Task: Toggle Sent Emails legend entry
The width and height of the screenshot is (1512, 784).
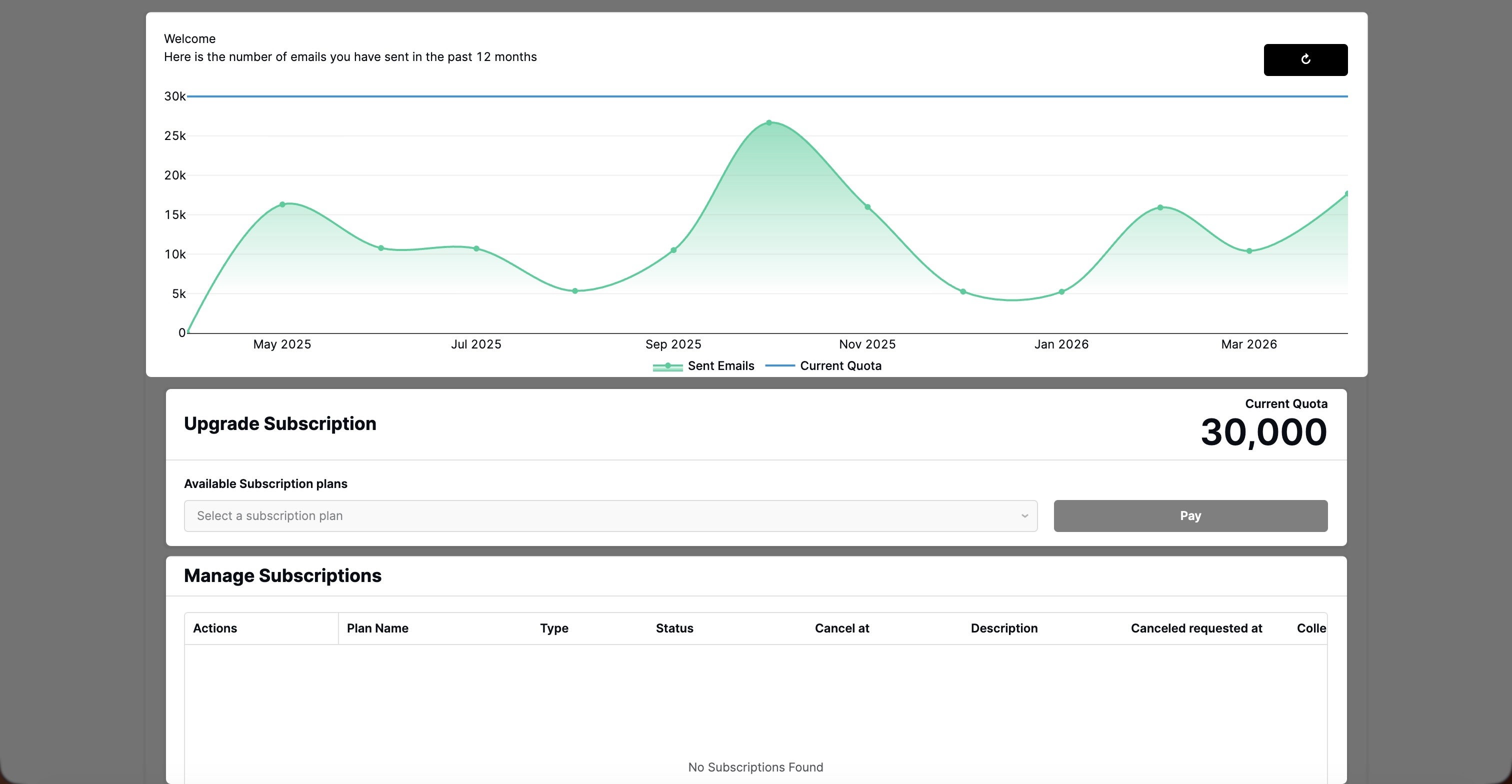Action: coord(720,365)
